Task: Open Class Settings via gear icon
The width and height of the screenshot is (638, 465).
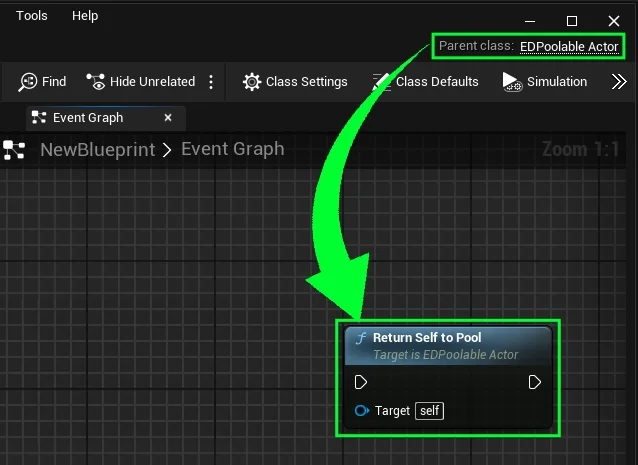Action: click(x=252, y=82)
